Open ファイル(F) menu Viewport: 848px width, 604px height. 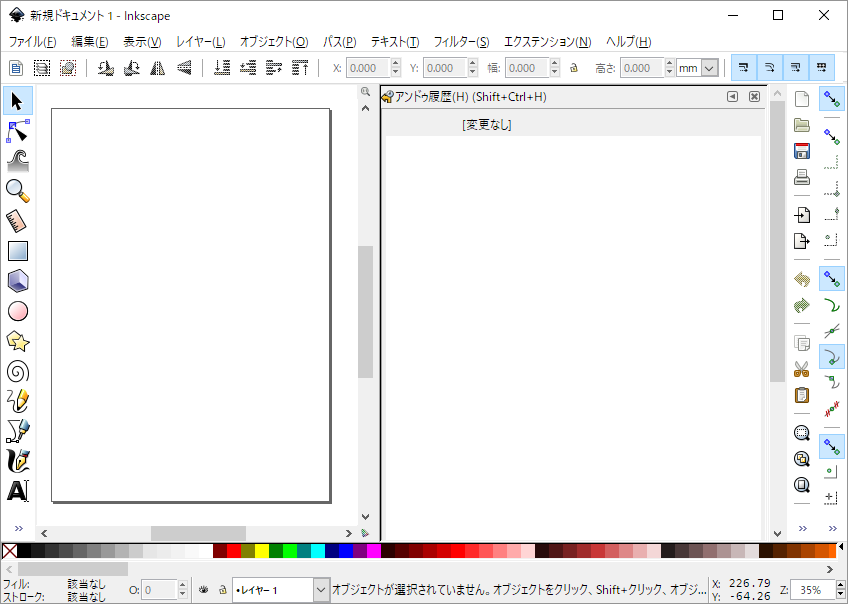click(32, 42)
